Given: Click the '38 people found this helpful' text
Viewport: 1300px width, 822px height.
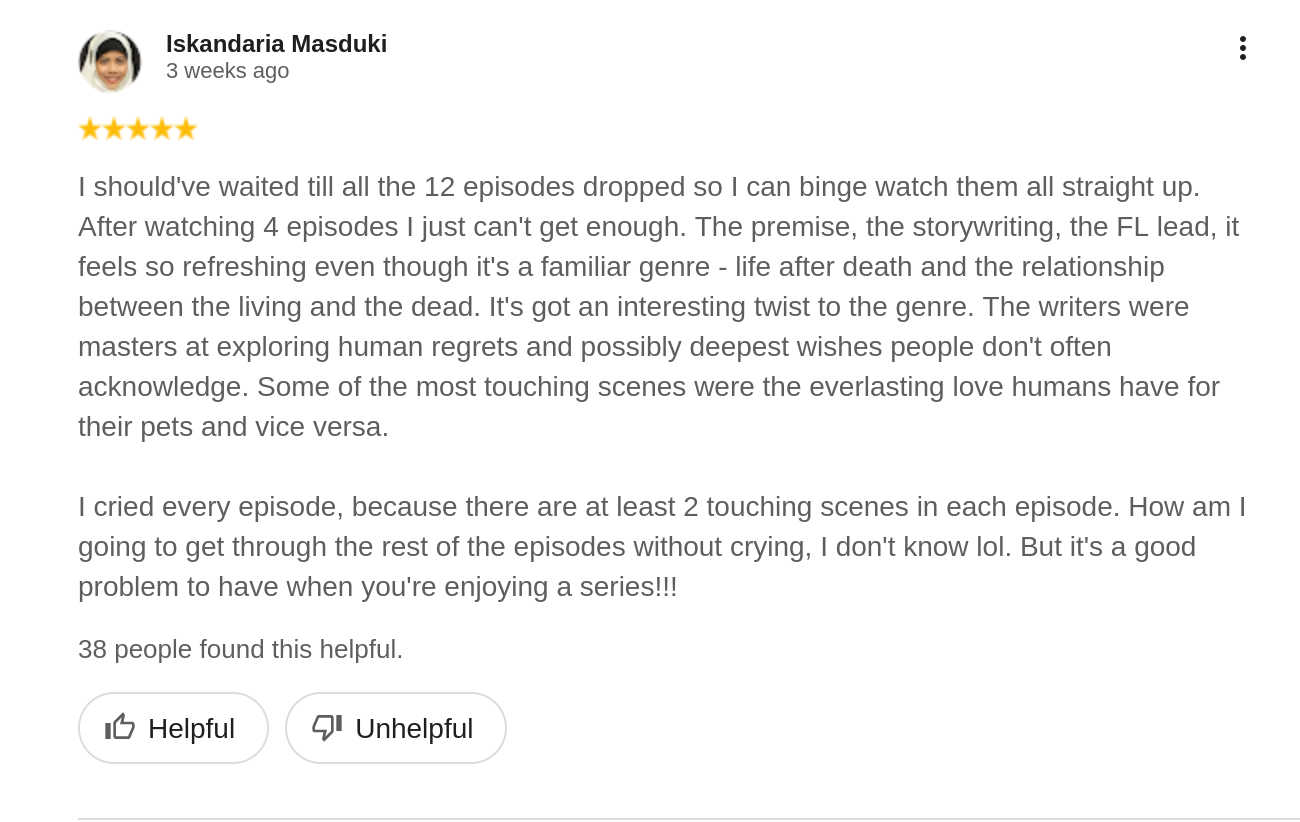Looking at the screenshot, I should (240, 649).
